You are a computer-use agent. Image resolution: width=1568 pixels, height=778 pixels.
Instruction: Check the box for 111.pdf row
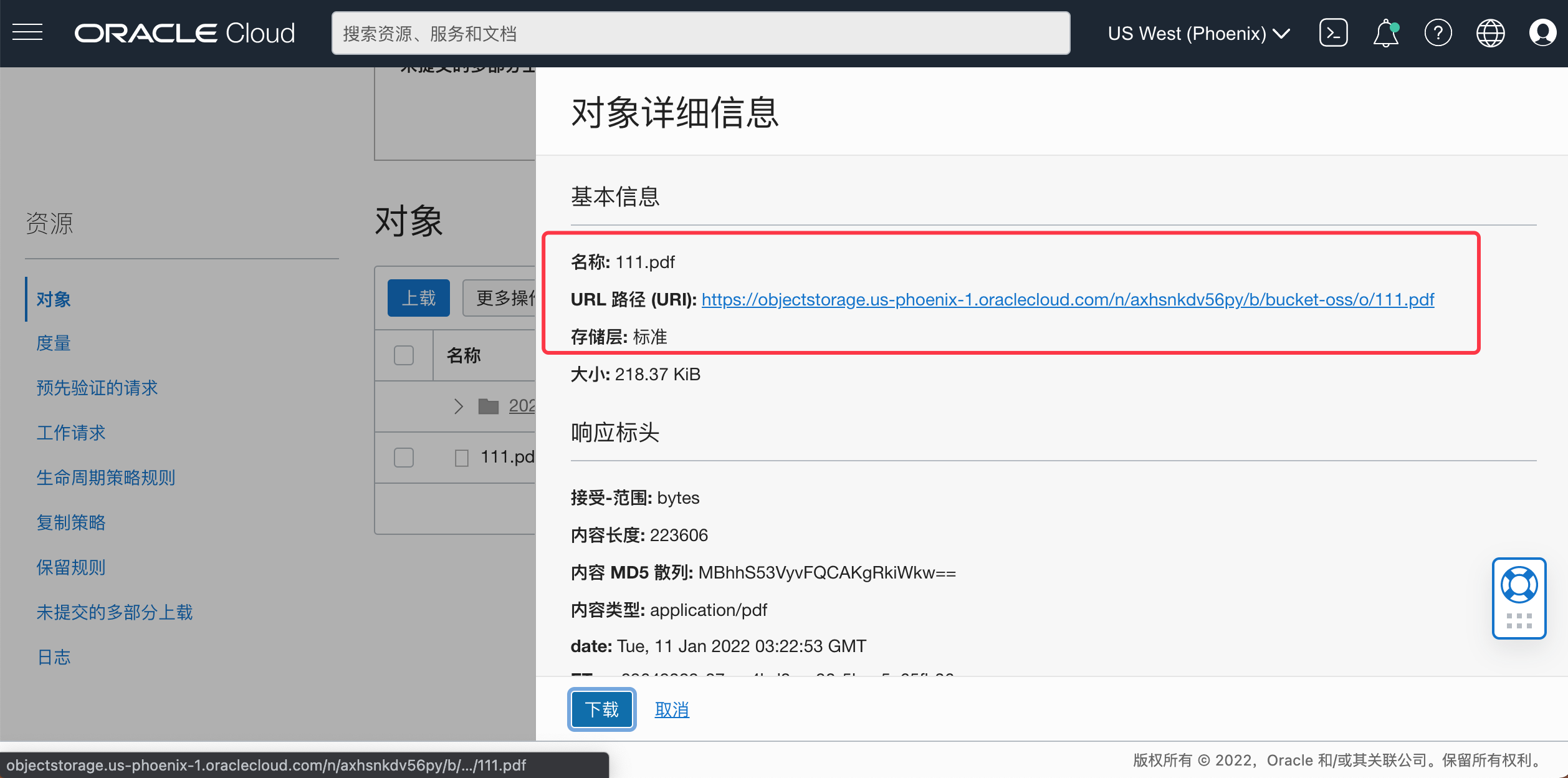tap(404, 458)
